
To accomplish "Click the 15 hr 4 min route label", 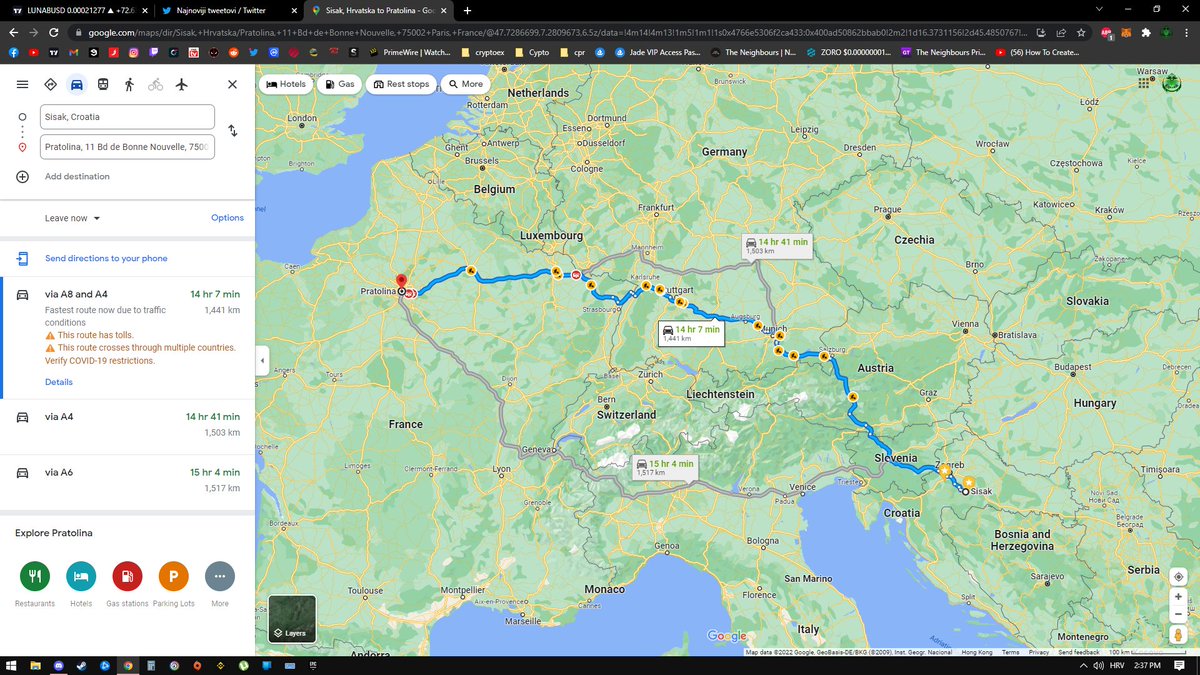I will (664, 467).
